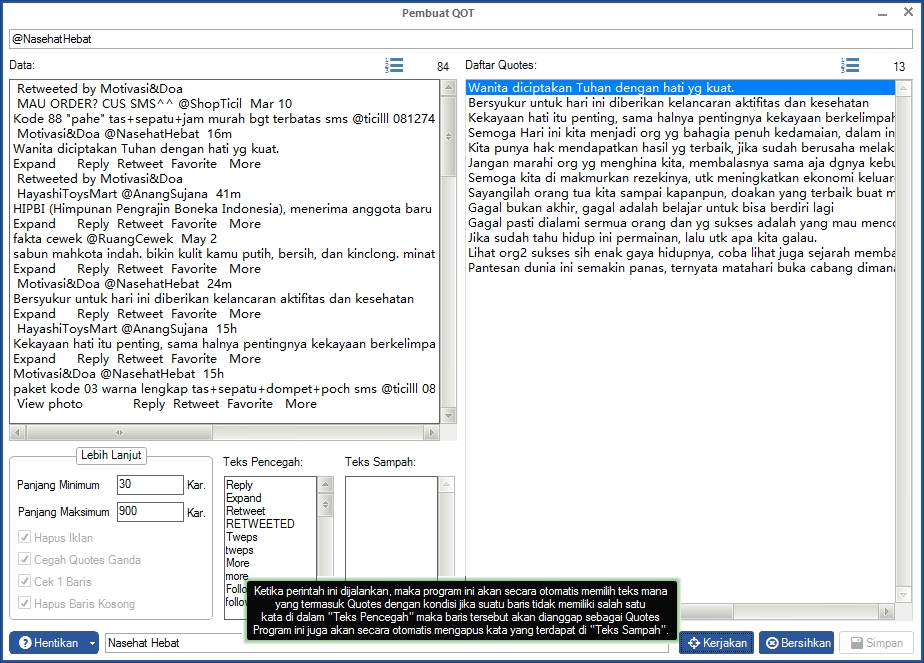Click the Daftar Quotes scroll-down arrow
The image size is (924, 663).
903,595
